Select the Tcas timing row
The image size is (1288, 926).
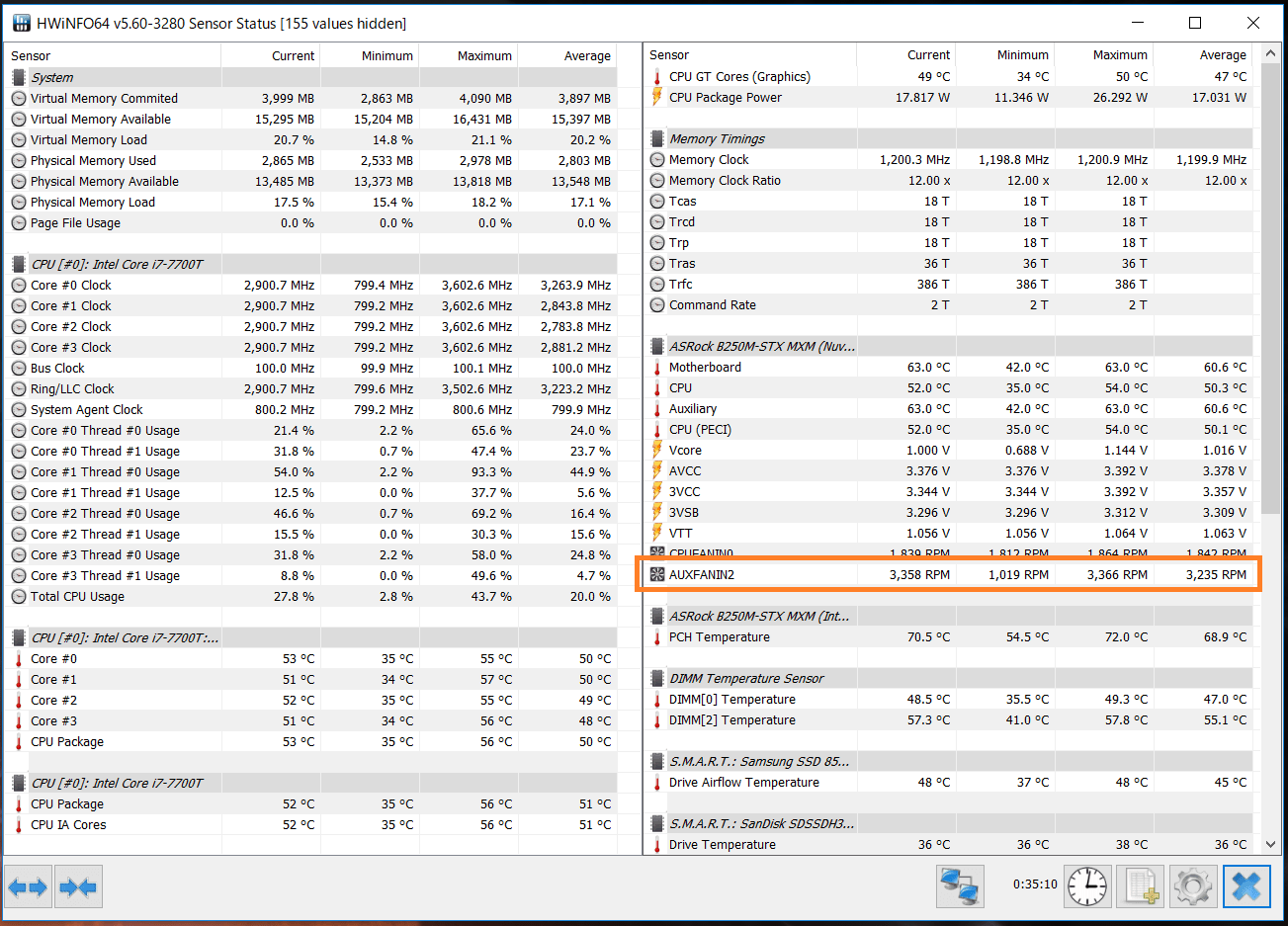950,201
